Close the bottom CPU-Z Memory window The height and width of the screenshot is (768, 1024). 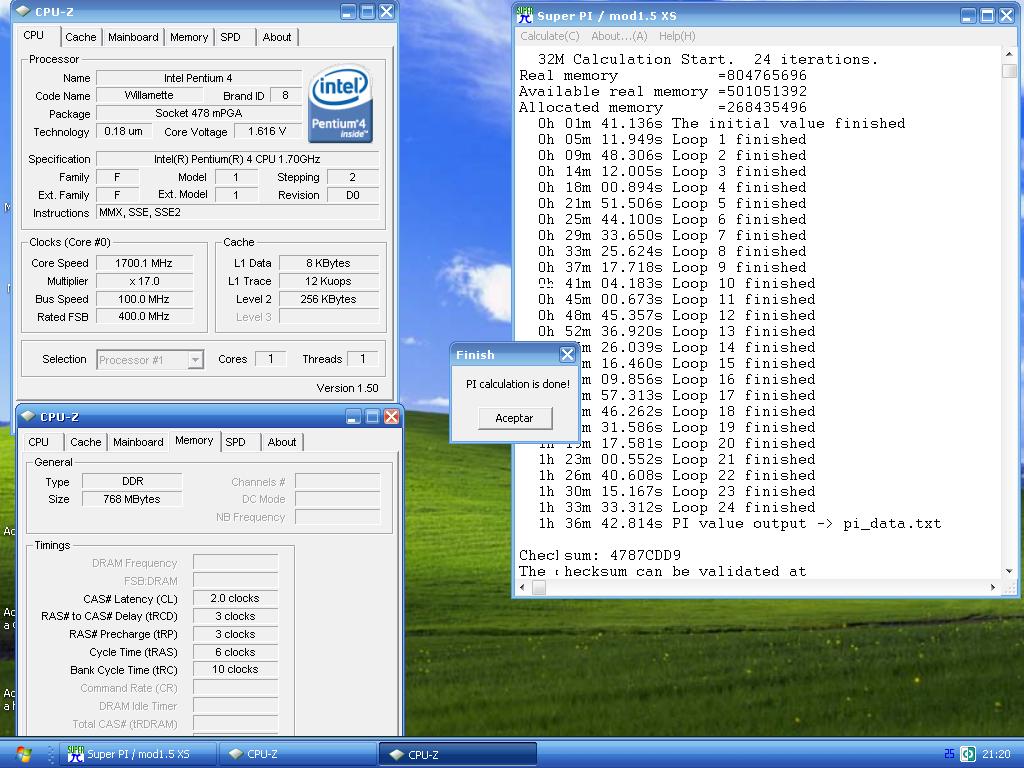tap(391, 416)
